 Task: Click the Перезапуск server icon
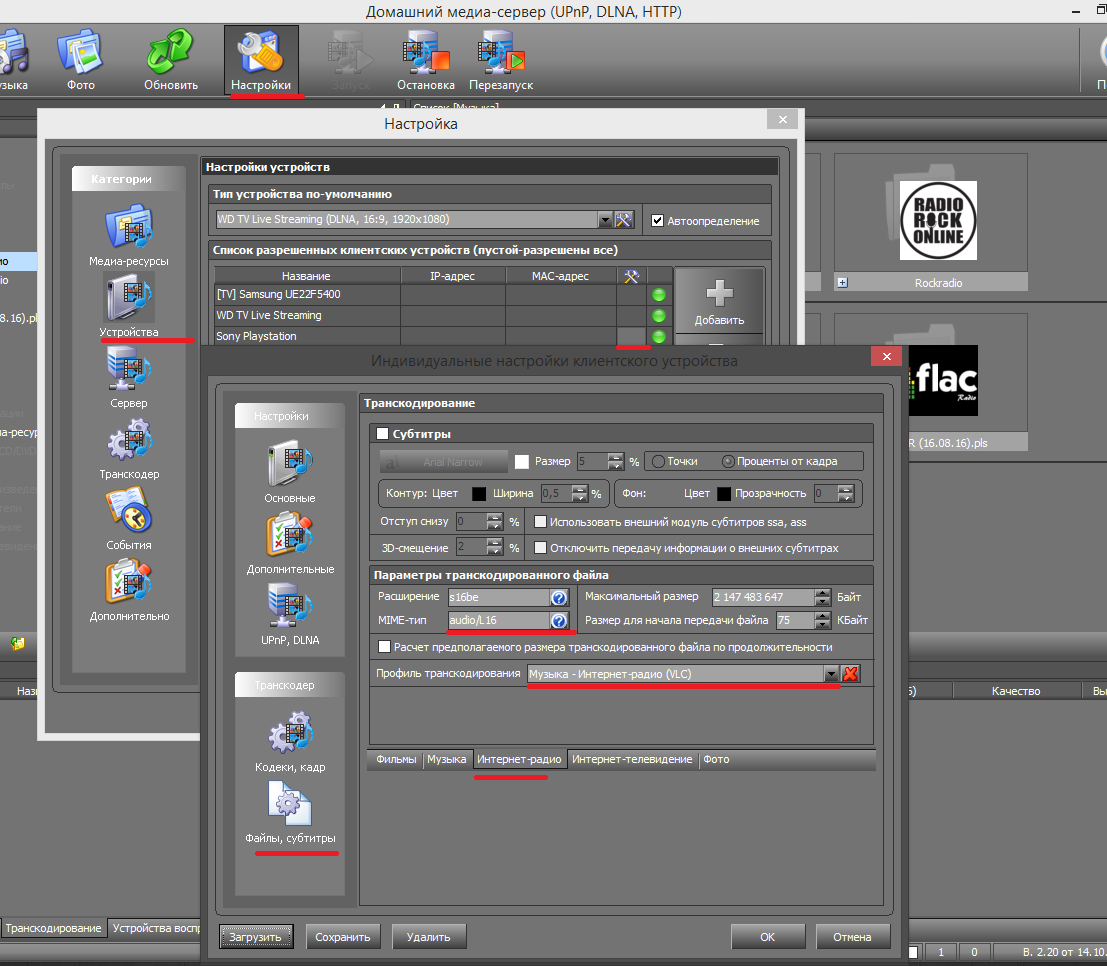click(x=501, y=59)
